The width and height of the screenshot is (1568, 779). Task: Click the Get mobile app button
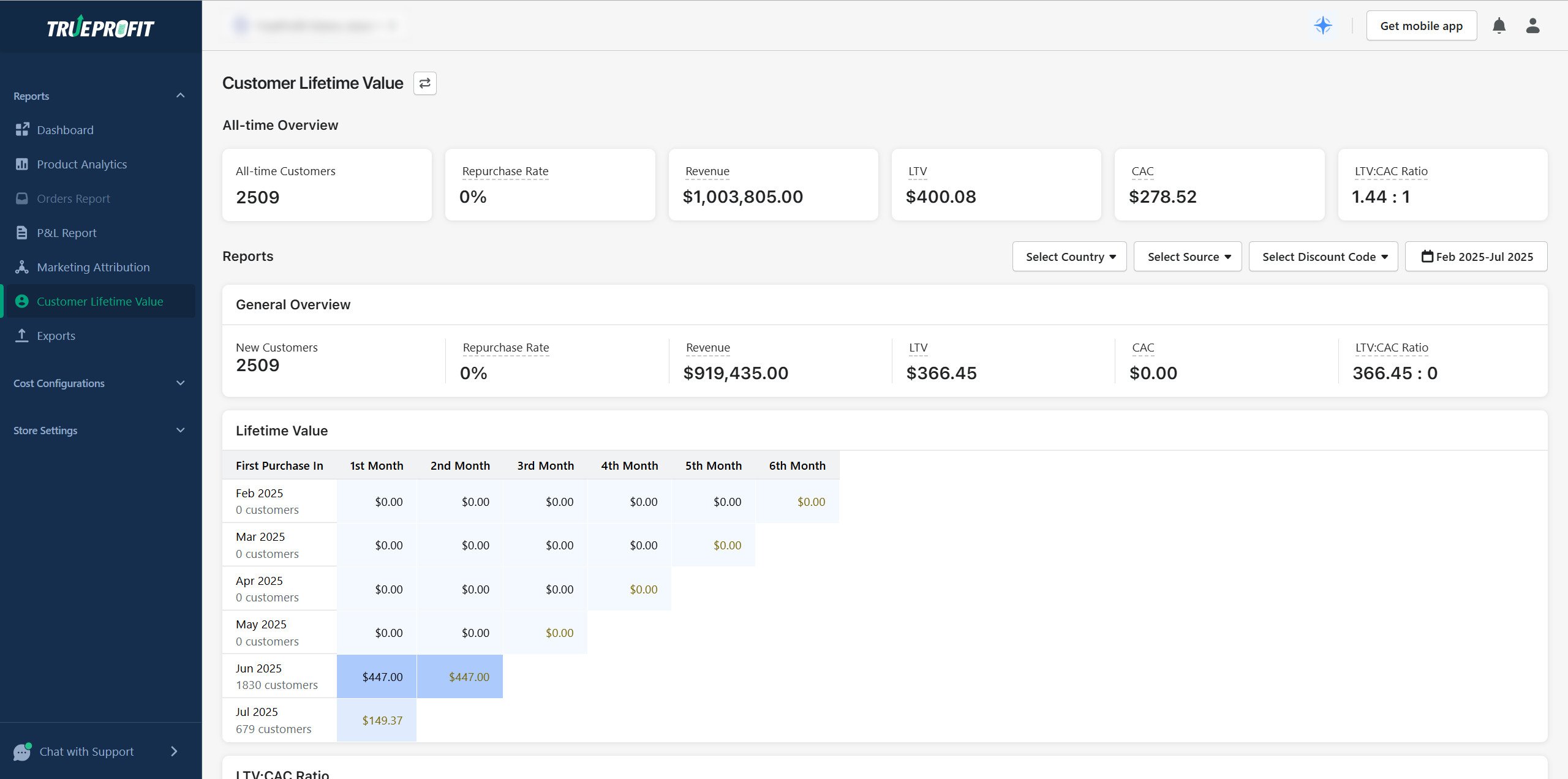click(x=1422, y=25)
